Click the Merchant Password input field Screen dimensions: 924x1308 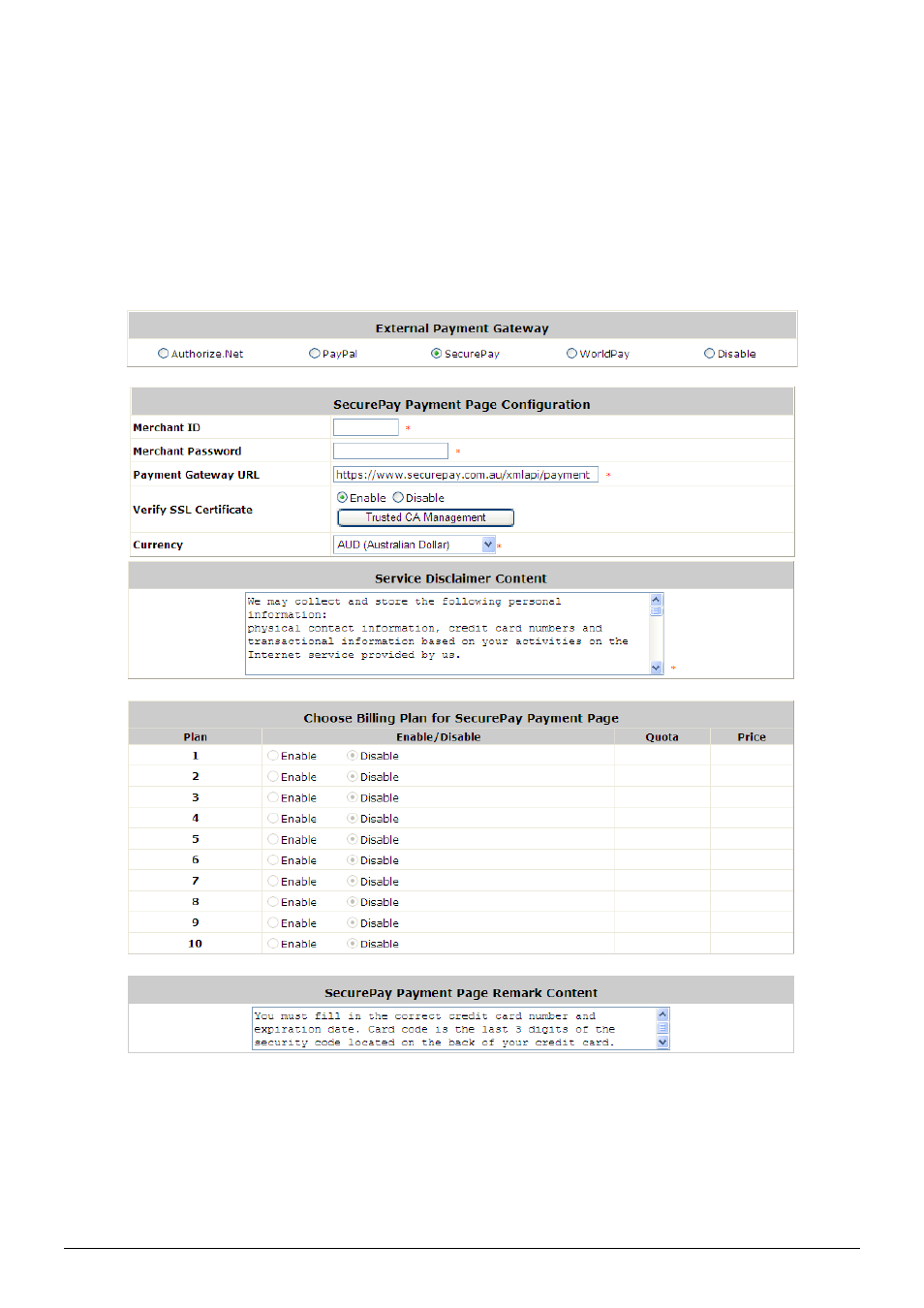coord(390,451)
